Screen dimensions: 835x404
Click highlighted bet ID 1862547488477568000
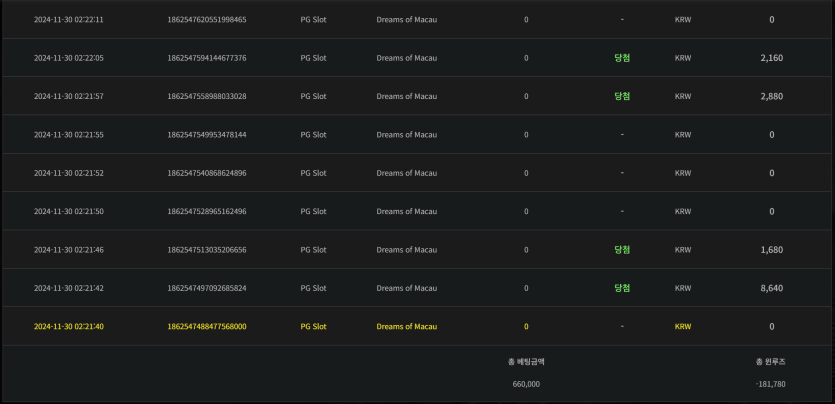tap(207, 326)
